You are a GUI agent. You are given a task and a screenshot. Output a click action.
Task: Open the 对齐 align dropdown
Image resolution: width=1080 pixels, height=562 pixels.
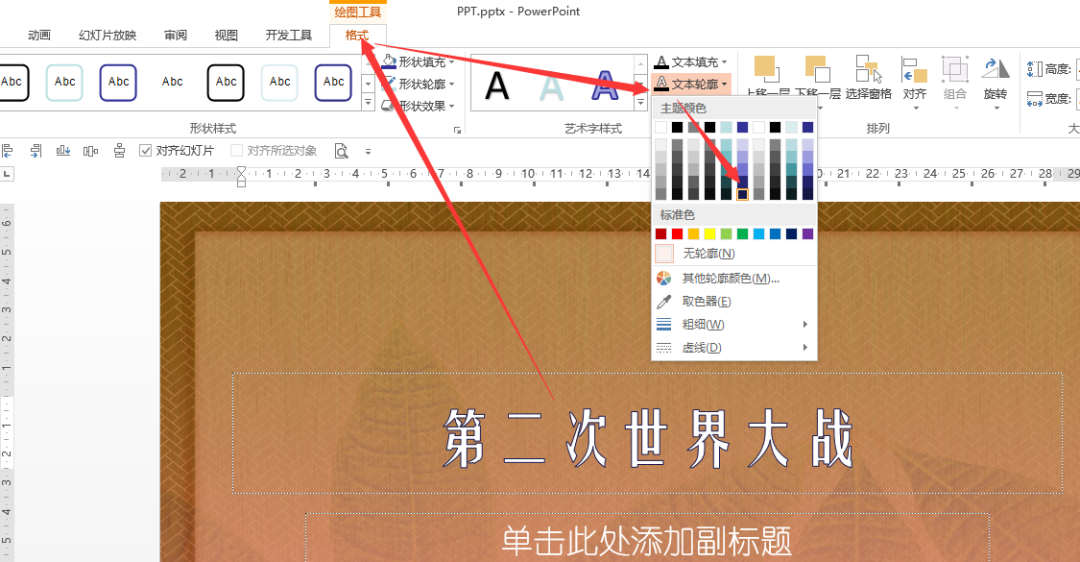pos(914,83)
